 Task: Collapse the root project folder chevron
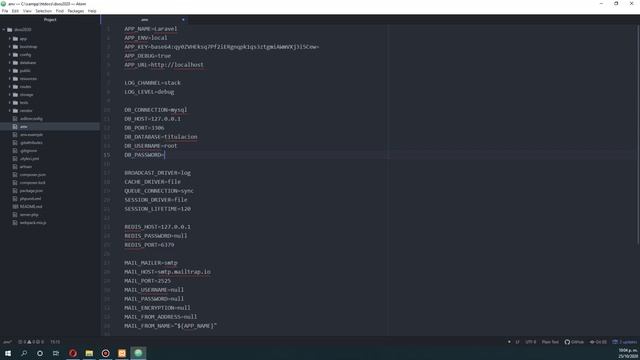4,30
